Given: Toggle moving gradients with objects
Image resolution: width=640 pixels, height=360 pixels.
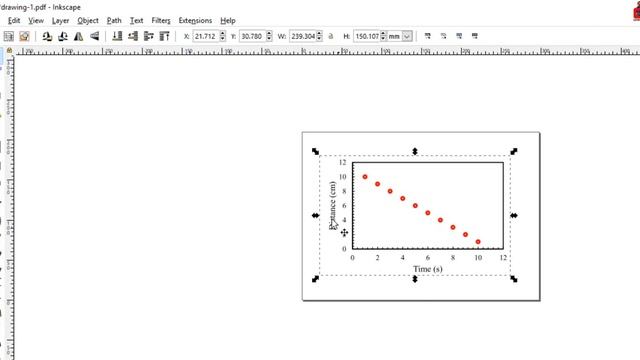Looking at the screenshot, I should click(x=459, y=36).
